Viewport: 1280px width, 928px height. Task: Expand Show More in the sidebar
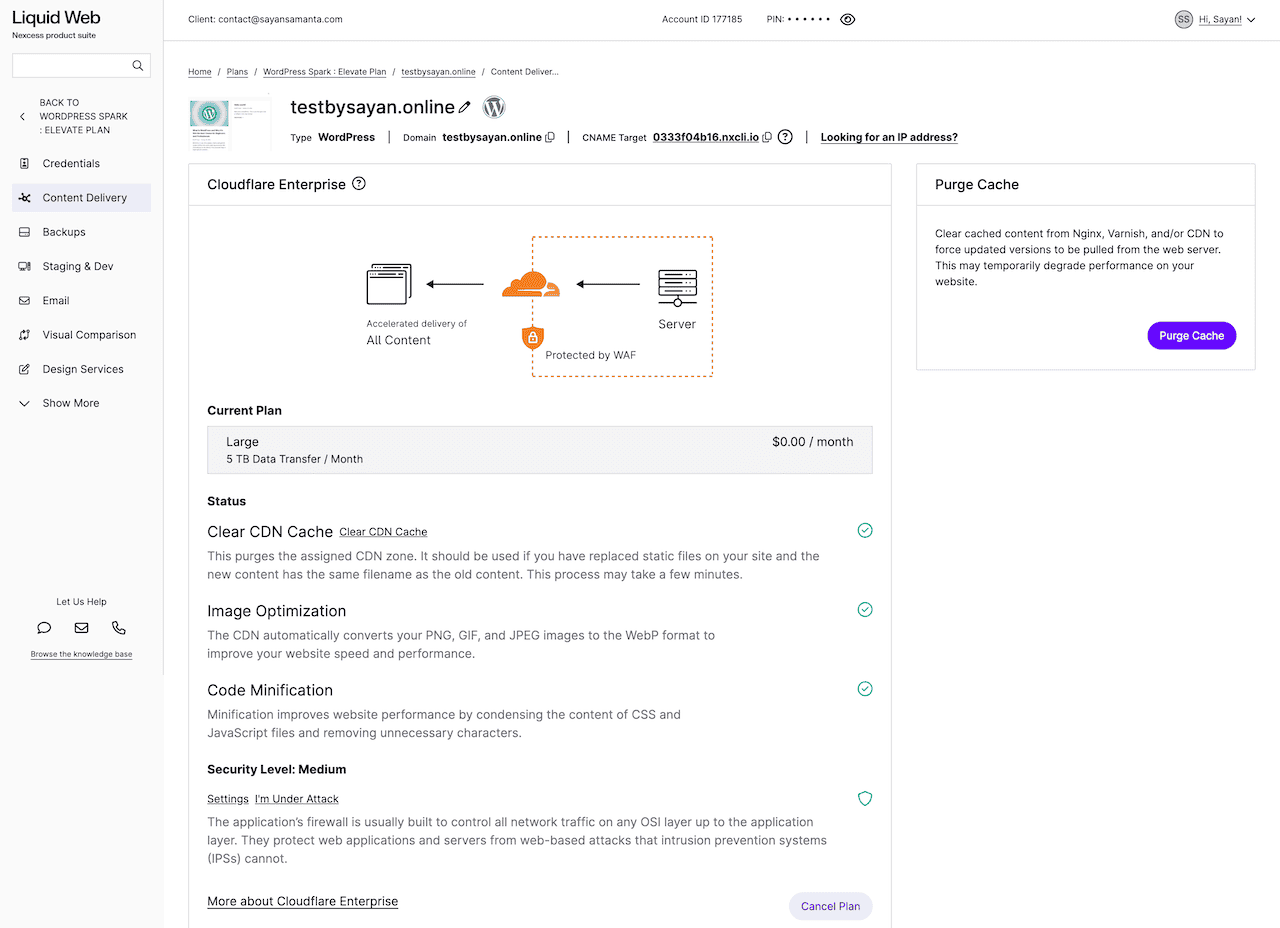pos(70,403)
